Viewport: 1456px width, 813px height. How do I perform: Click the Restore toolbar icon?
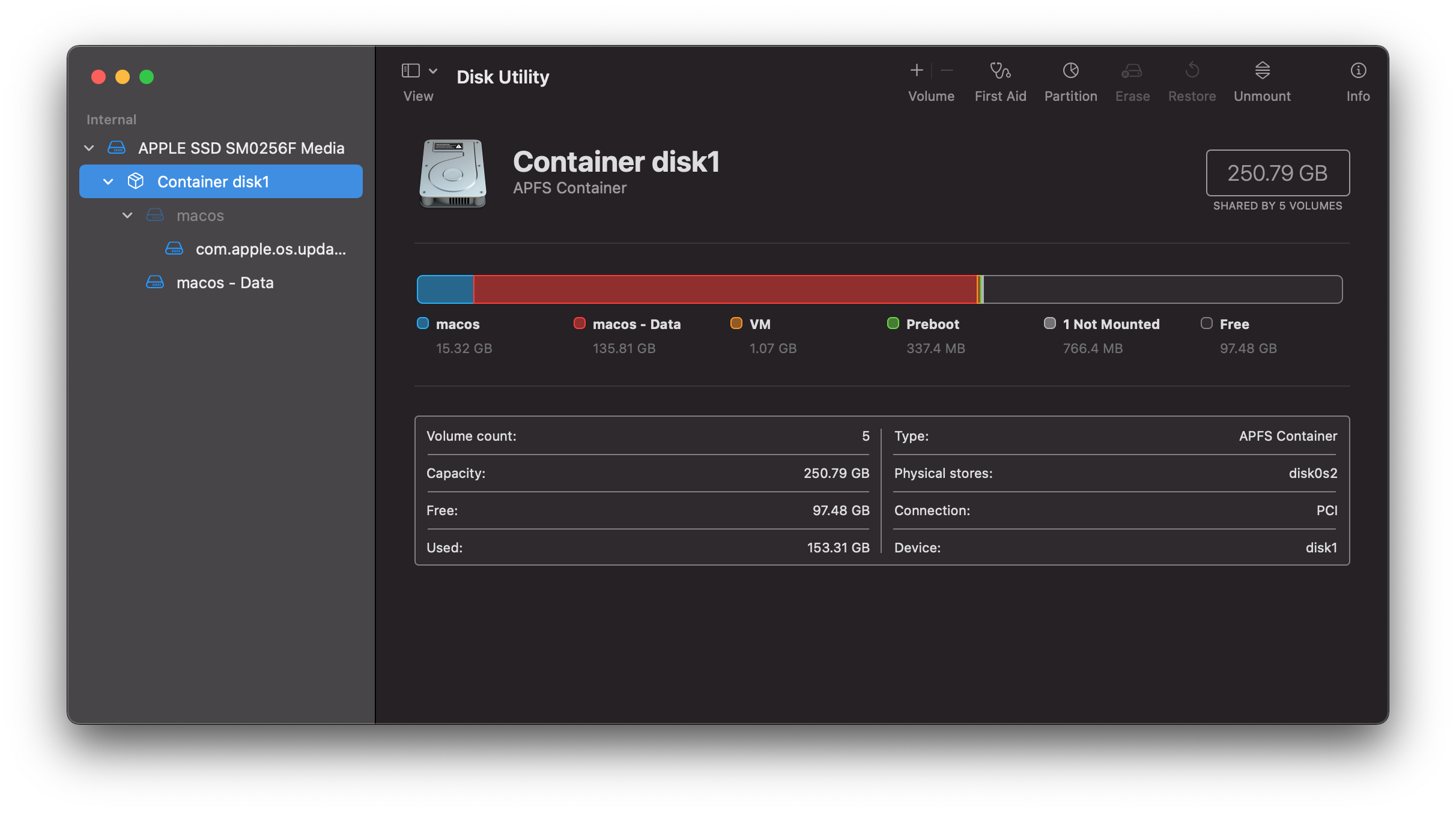click(1192, 71)
